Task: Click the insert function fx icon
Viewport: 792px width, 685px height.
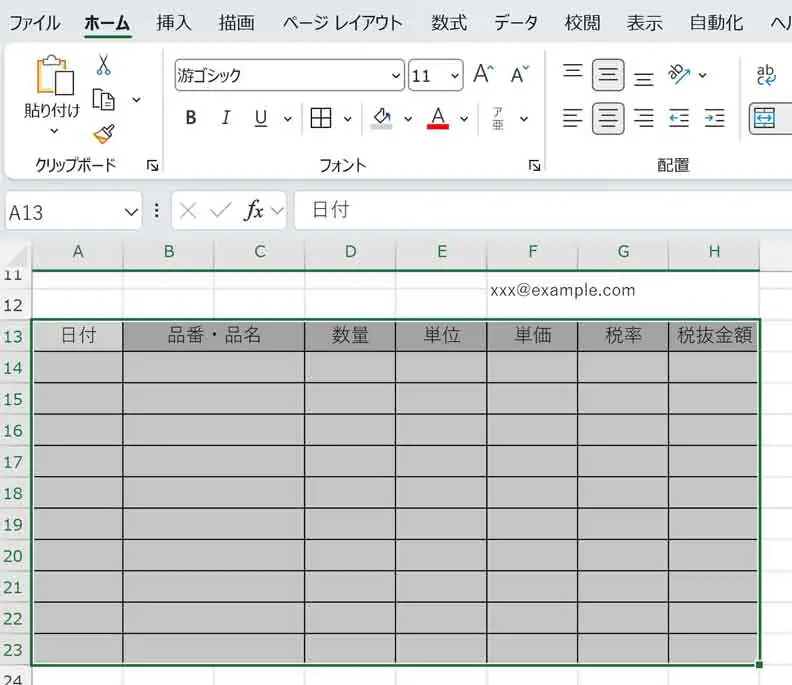Action: coord(255,210)
